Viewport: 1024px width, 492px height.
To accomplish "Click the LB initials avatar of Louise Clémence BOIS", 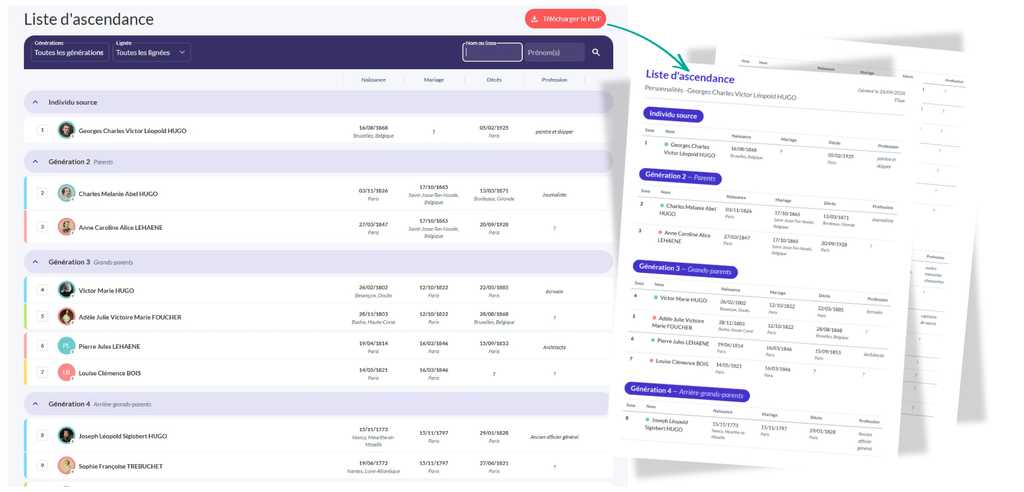I will (x=66, y=372).
